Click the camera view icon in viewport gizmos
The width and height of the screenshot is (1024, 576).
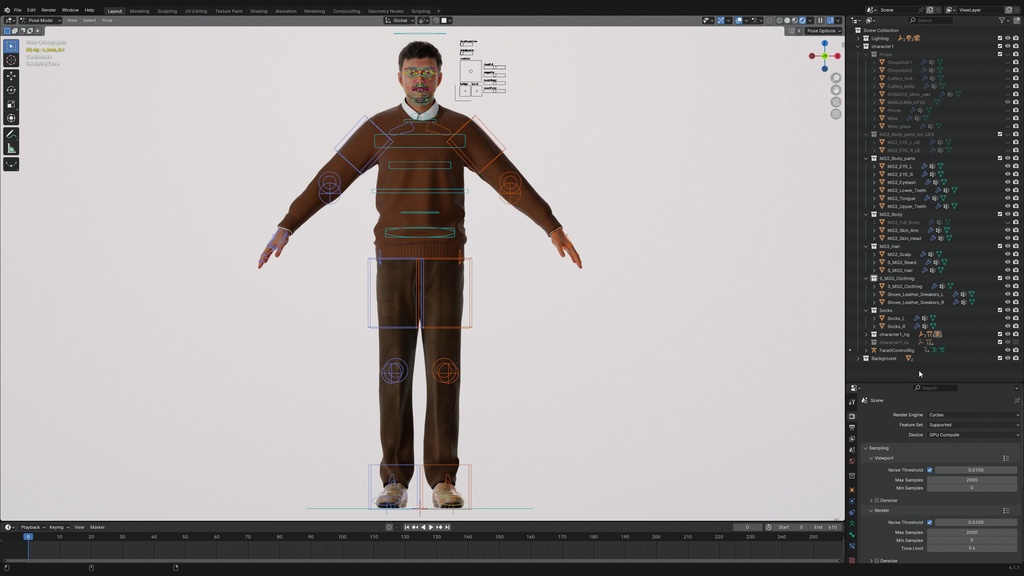836,100
